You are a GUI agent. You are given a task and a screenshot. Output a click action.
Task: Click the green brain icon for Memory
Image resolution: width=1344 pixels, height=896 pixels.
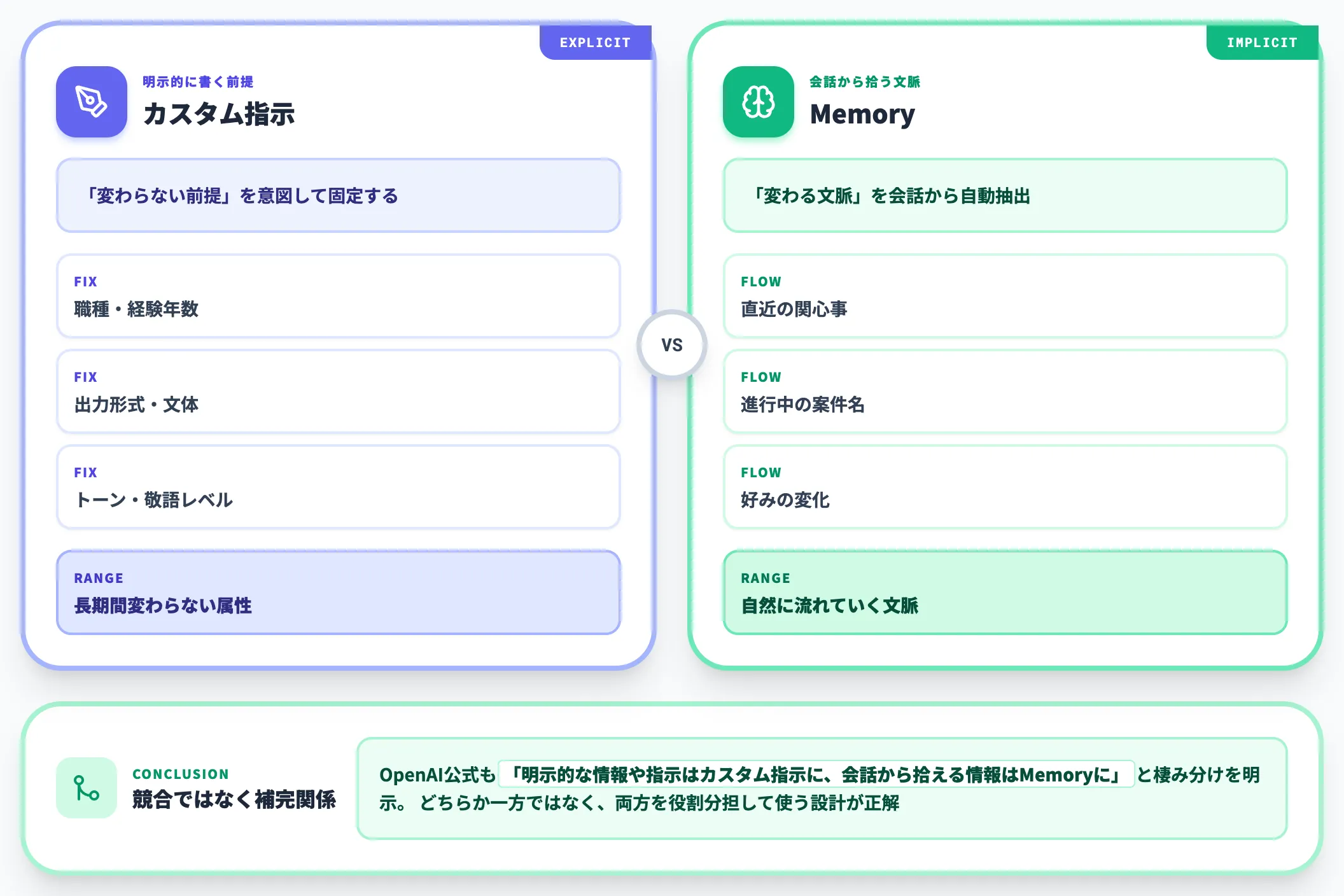(x=759, y=102)
